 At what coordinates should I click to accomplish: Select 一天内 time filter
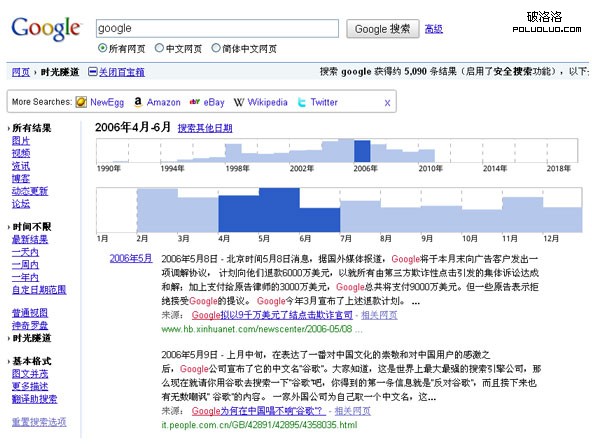25,252
